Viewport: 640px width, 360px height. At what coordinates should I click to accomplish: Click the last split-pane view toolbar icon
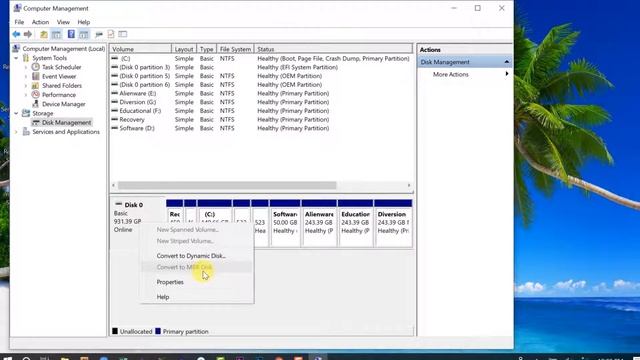pos(123,34)
